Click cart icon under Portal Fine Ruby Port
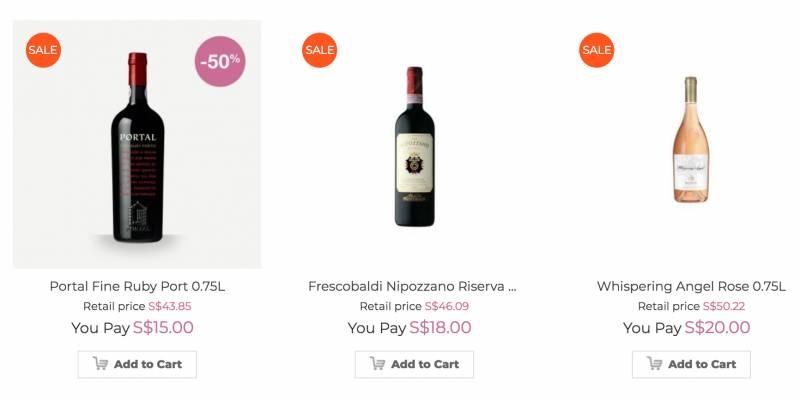The width and height of the screenshot is (800, 400). pyautogui.click(x=101, y=364)
